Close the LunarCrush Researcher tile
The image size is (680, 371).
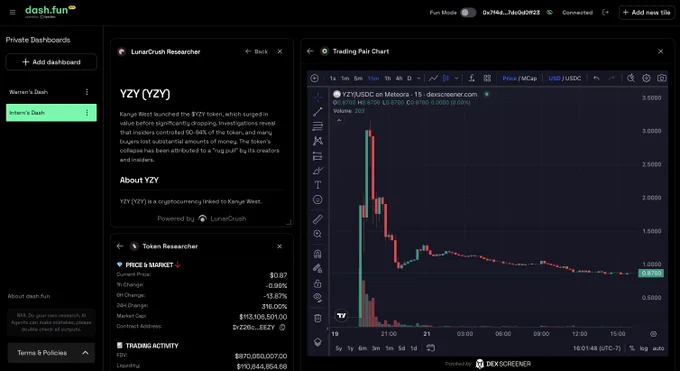pyautogui.click(x=280, y=52)
